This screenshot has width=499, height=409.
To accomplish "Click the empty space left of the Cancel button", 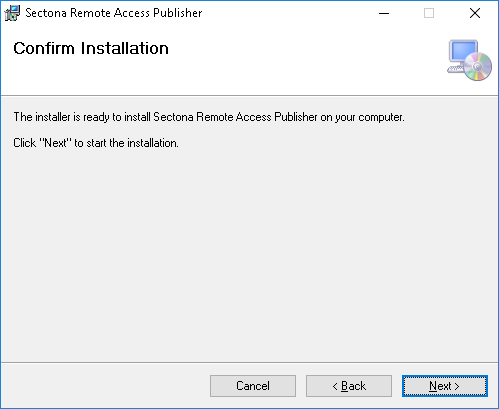I will pos(105,386).
